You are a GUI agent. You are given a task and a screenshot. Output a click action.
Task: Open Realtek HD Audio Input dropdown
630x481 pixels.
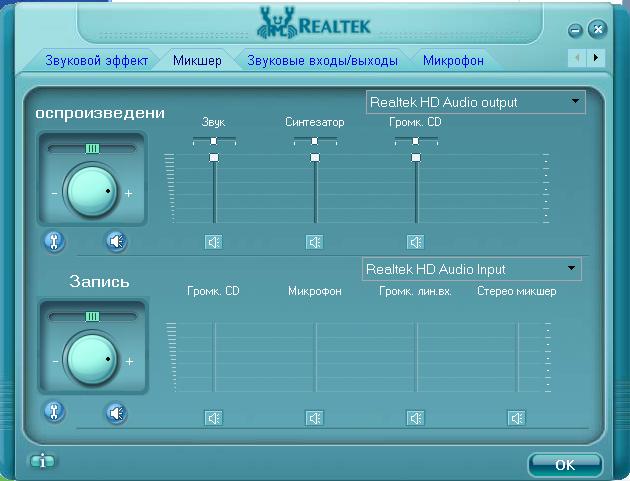point(571,269)
